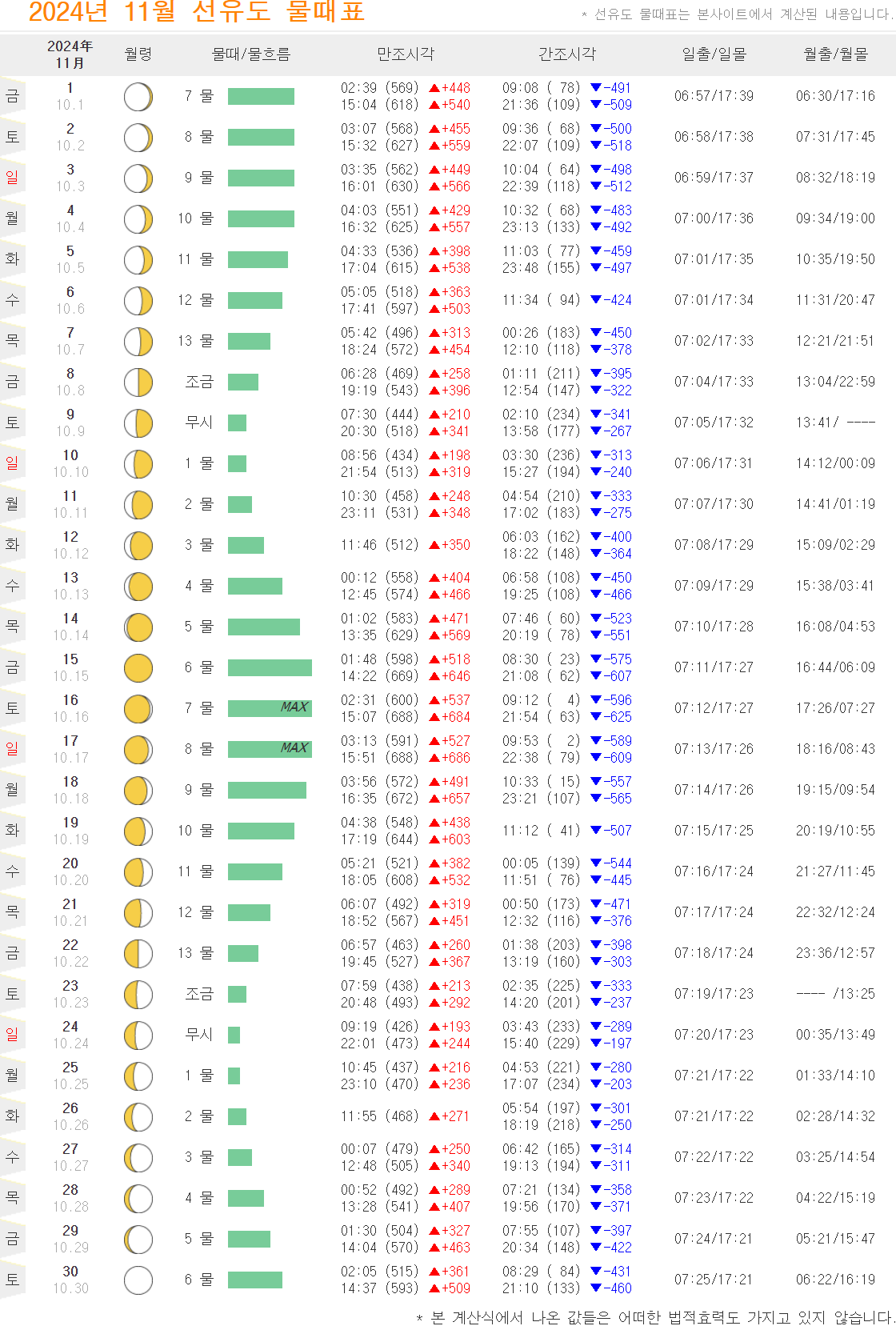Viewport: 896px width, 1330px height.
Task: Select the low tide entry 11:12 ( 41)
Action: 542,831
